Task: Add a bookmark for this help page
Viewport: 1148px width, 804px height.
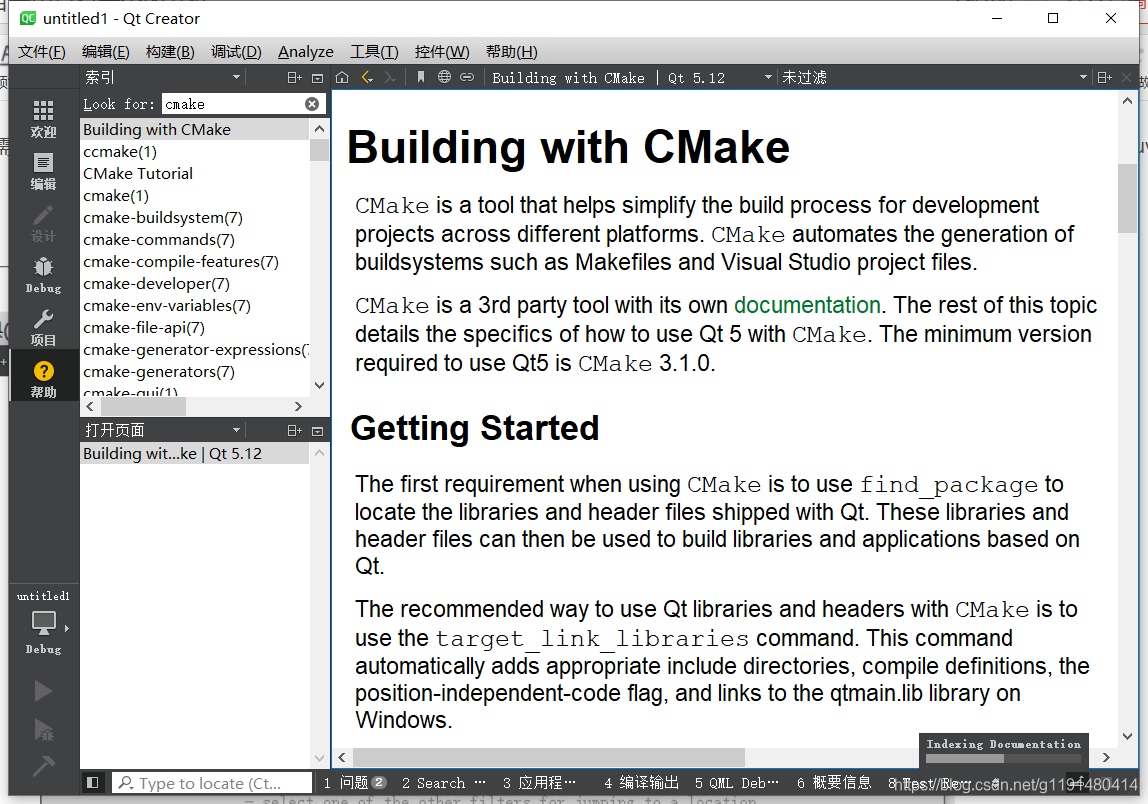Action: coord(421,78)
